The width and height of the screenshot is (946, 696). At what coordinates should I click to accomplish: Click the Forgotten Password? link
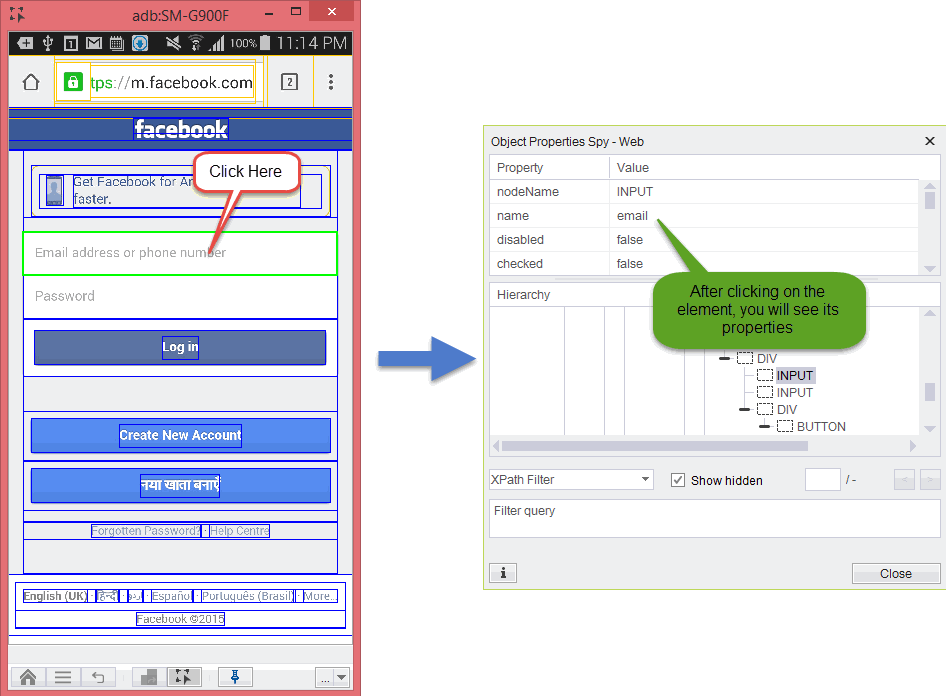click(146, 531)
